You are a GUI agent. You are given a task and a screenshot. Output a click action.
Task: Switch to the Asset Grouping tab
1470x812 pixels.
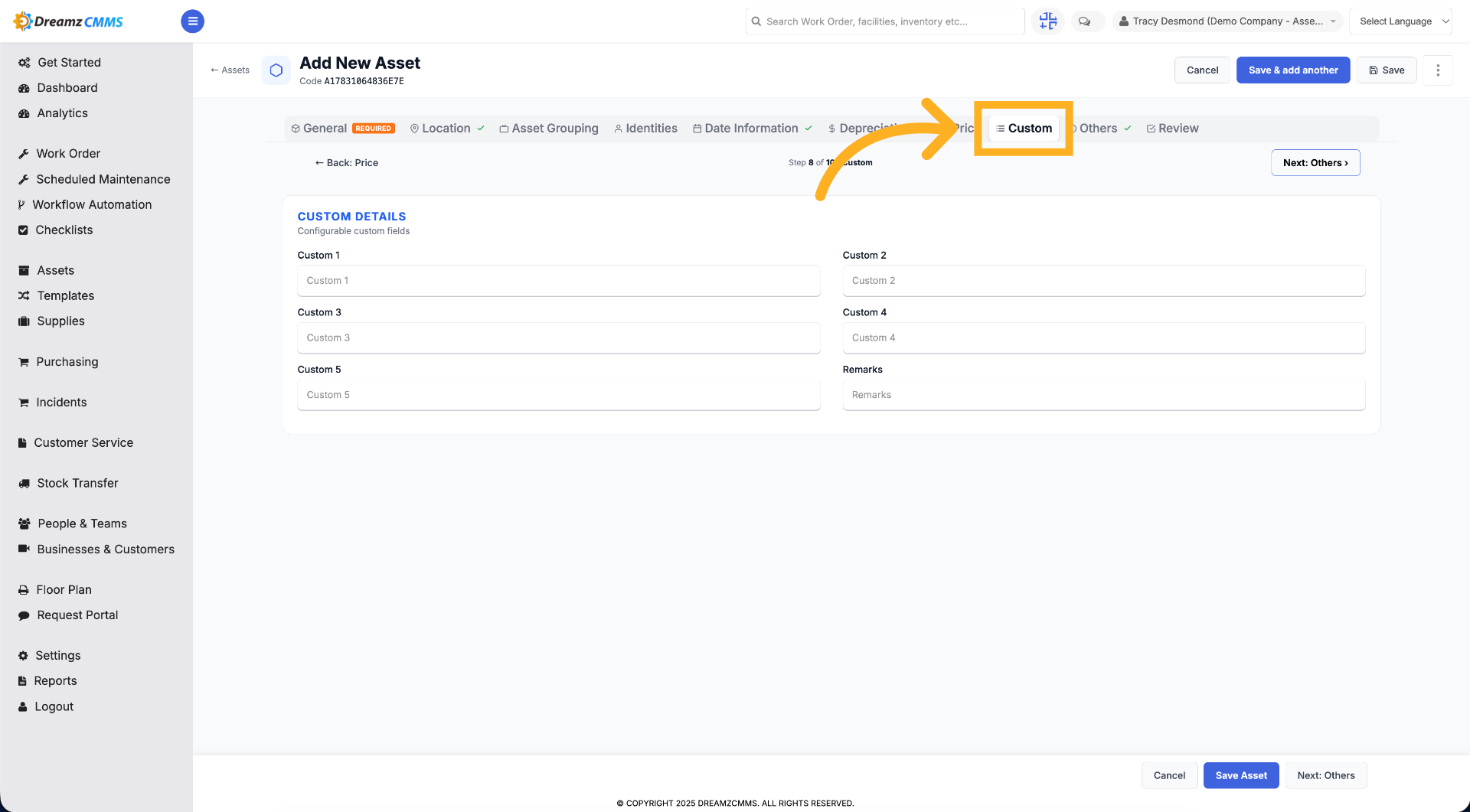(549, 128)
